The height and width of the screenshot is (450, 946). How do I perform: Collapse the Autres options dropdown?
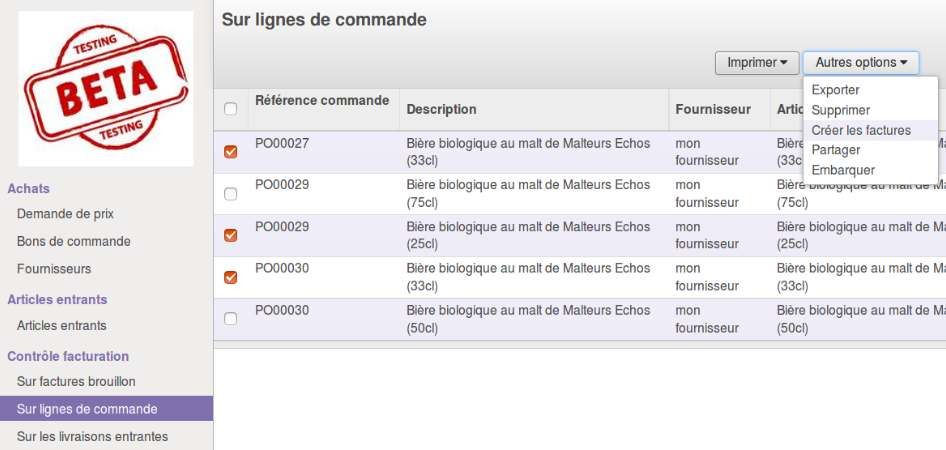click(x=860, y=63)
